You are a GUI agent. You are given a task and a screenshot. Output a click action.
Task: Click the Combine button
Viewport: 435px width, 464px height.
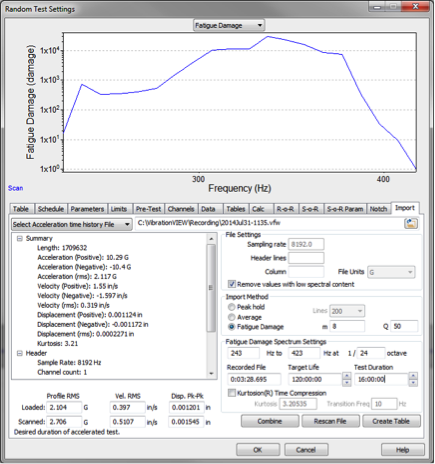270,421
